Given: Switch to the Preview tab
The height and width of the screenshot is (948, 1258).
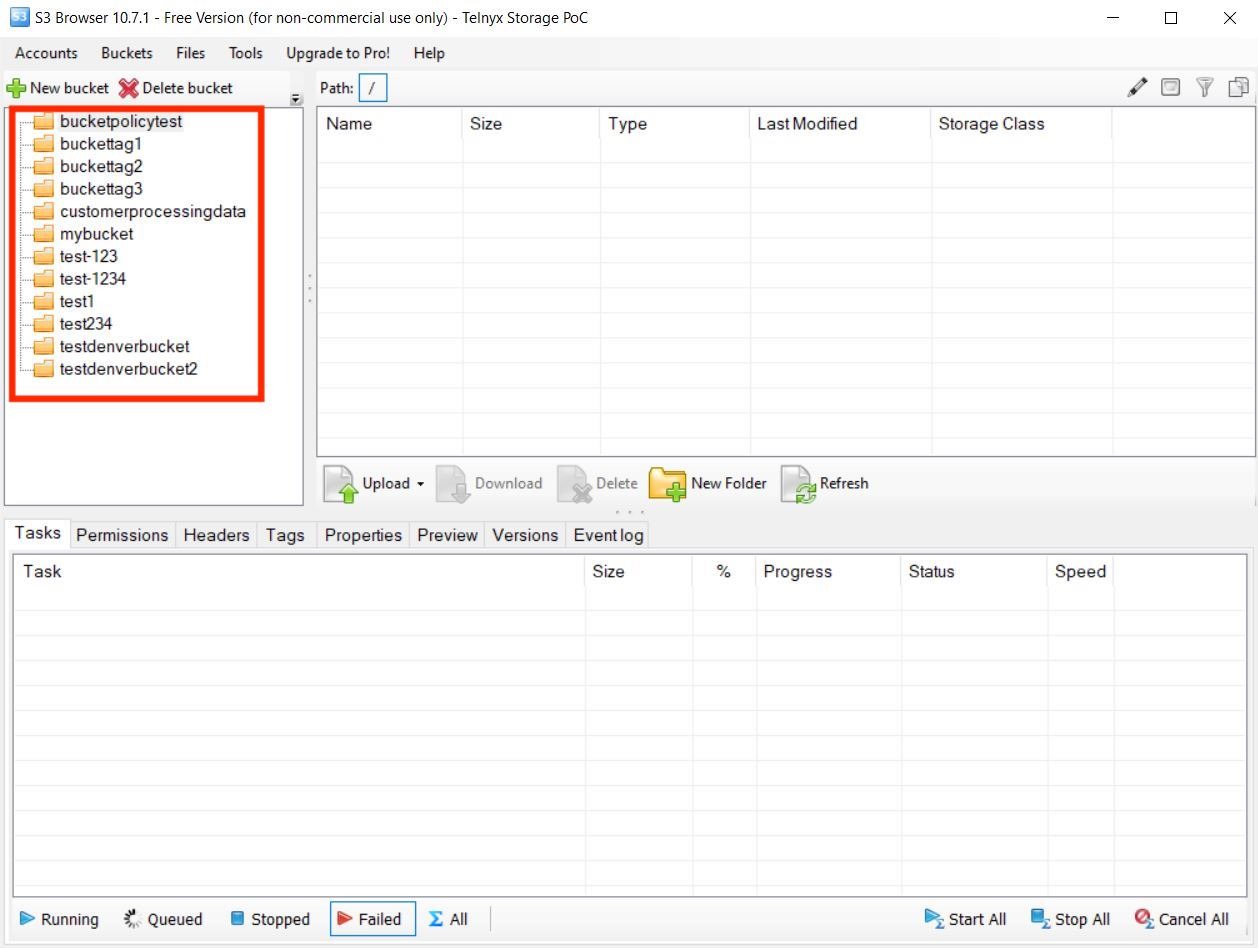Looking at the screenshot, I should (x=447, y=535).
